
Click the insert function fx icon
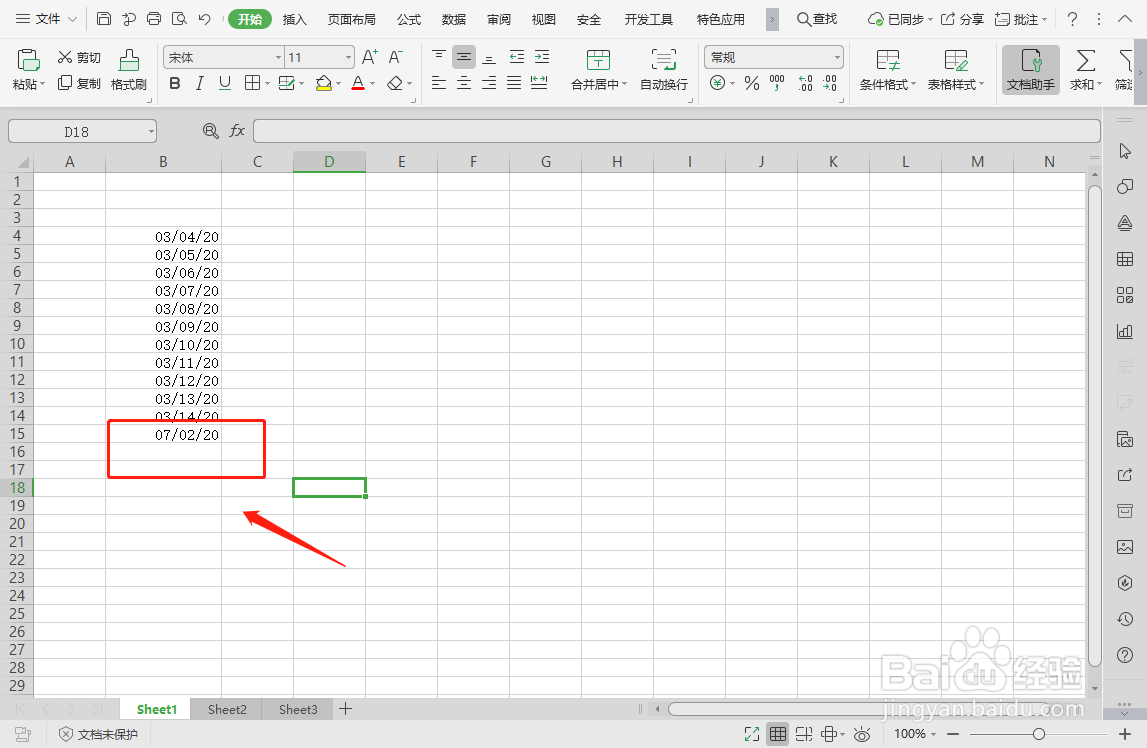pos(237,131)
